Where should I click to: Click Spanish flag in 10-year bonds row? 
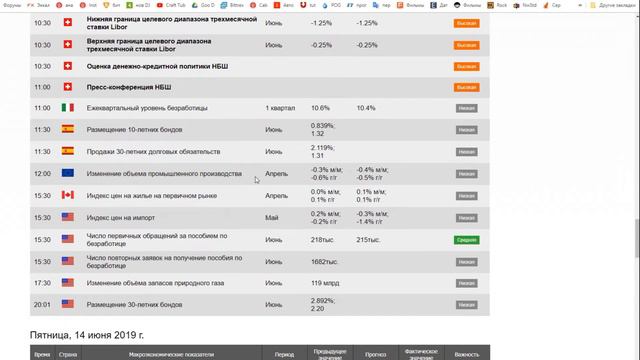pos(68,129)
